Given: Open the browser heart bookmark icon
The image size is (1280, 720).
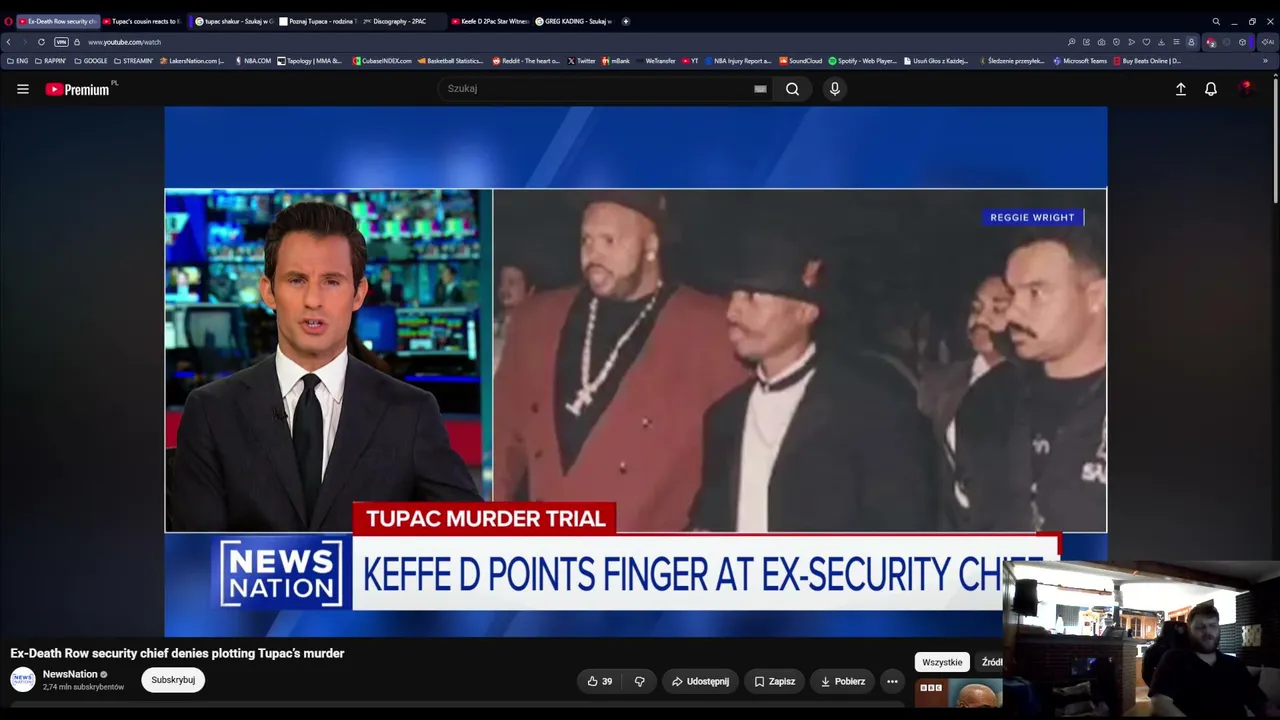Looking at the screenshot, I should point(1146,42).
